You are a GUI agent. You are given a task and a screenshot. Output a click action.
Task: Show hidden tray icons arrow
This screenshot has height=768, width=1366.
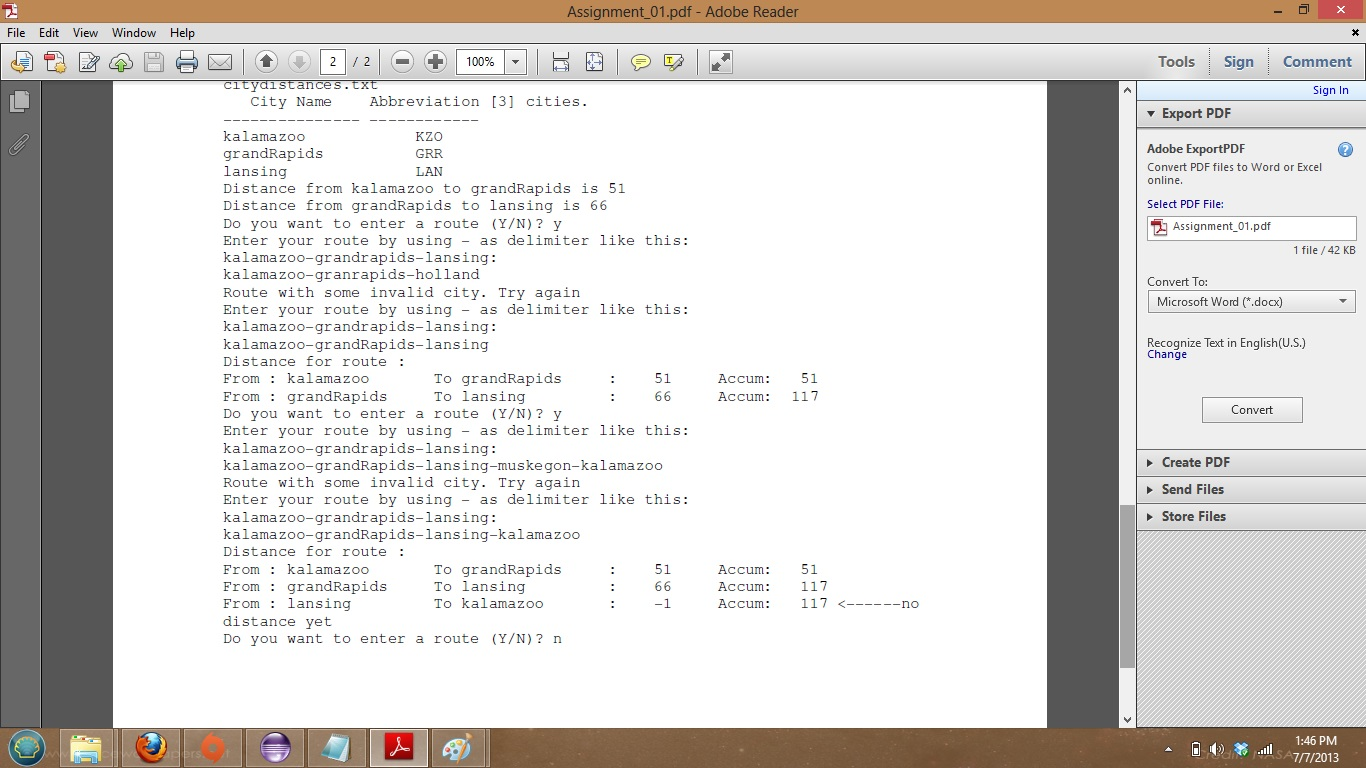(1168, 749)
